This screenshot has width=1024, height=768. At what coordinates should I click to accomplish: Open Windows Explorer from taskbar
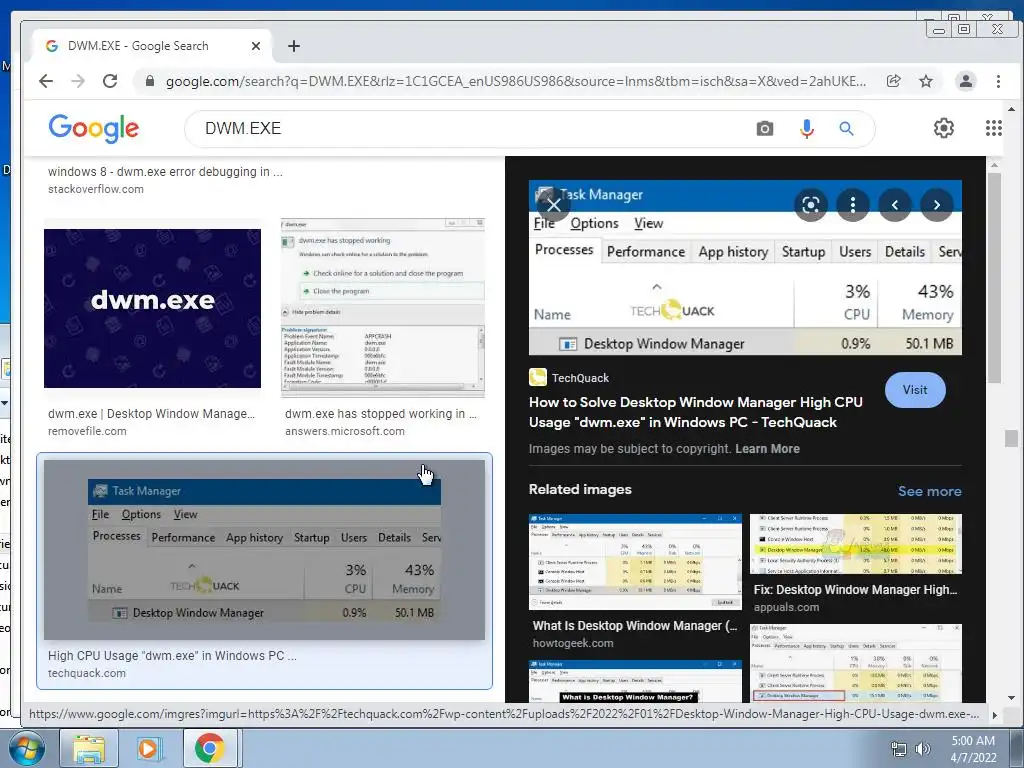click(x=88, y=749)
